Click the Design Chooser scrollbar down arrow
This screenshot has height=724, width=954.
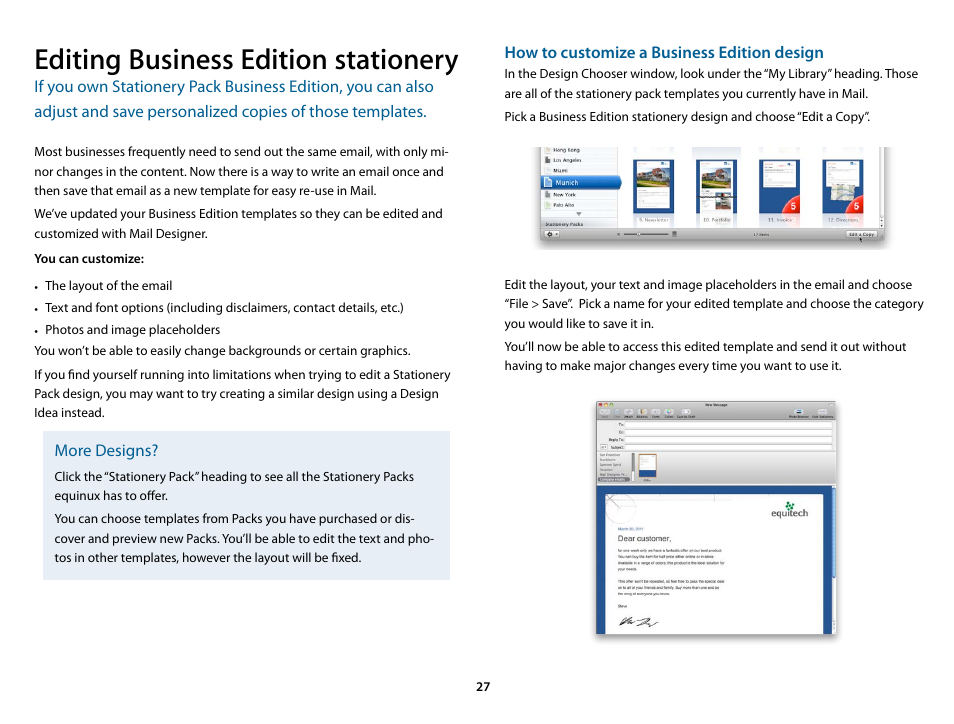(x=882, y=225)
